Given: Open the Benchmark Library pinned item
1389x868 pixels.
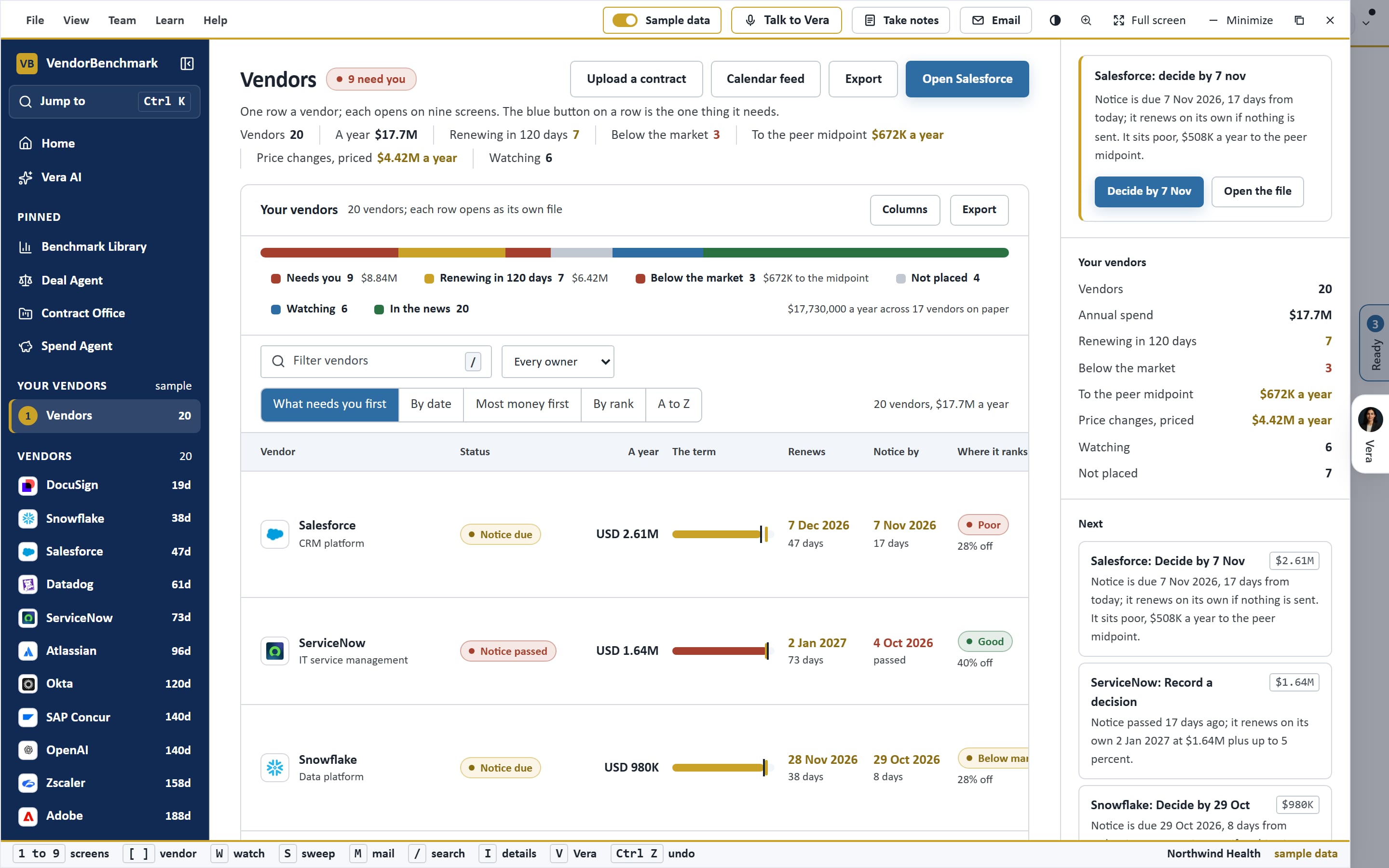Looking at the screenshot, I should click(105, 247).
